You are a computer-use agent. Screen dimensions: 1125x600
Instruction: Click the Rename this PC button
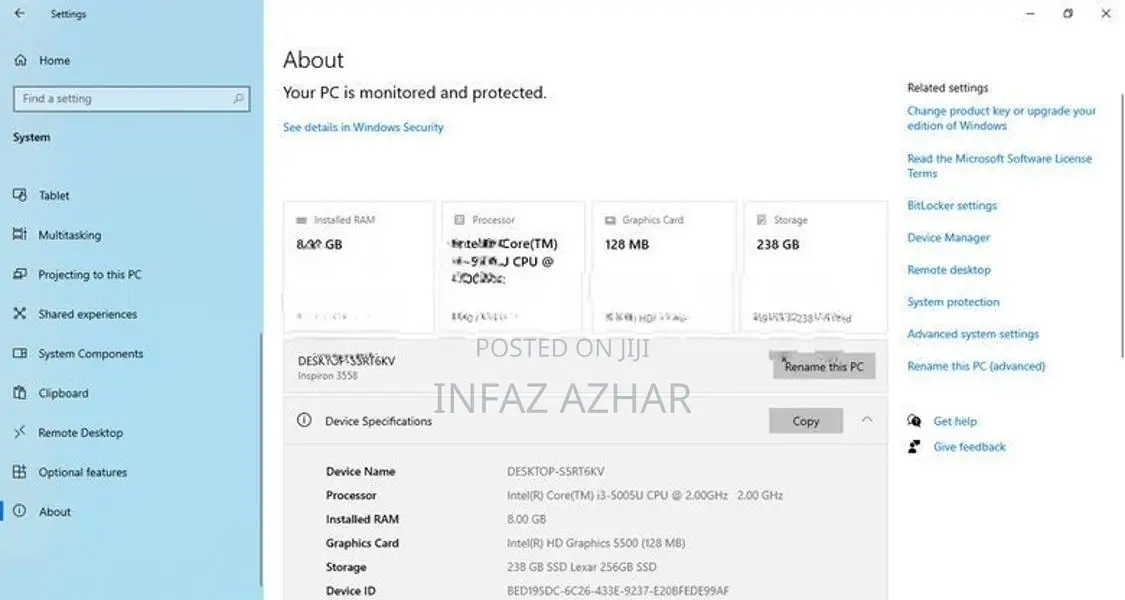[x=824, y=366]
